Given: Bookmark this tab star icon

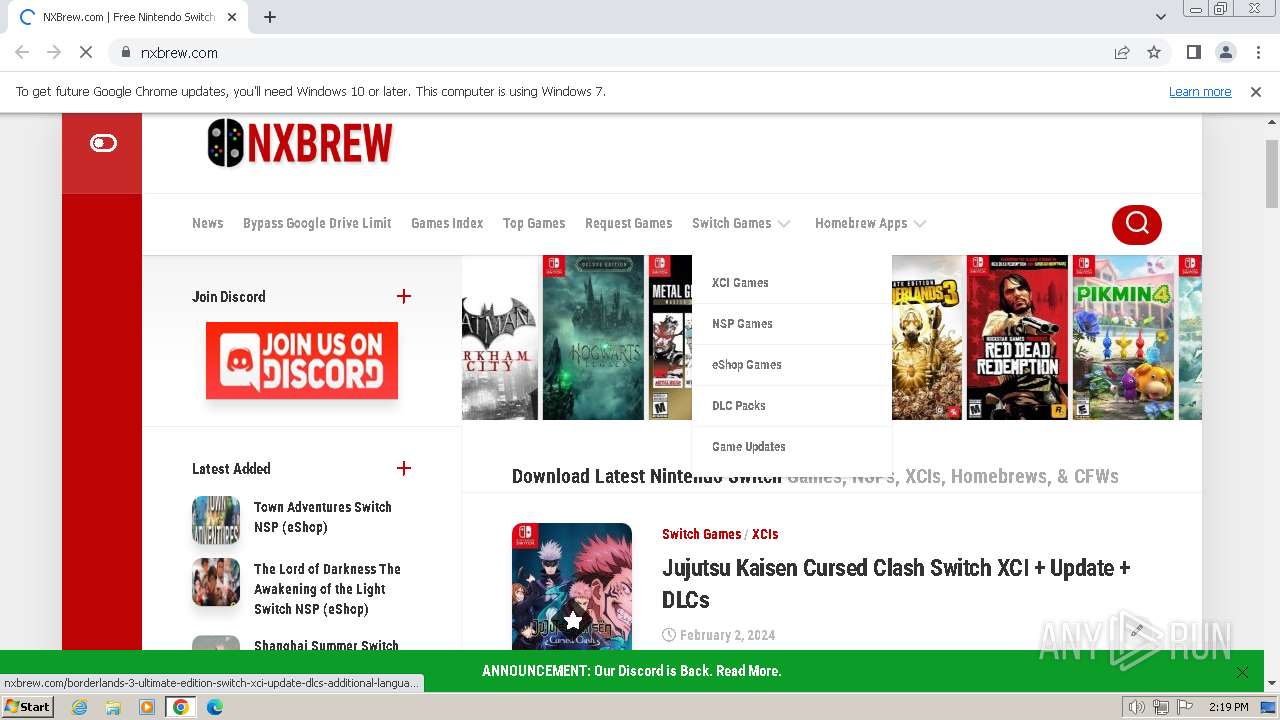Looking at the screenshot, I should (1154, 52).
